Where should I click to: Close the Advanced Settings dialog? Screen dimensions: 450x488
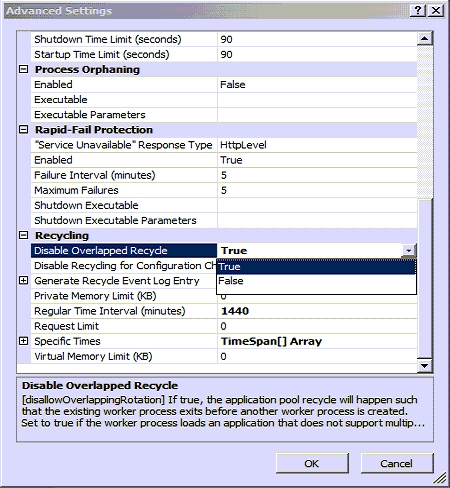click(436, 11)
